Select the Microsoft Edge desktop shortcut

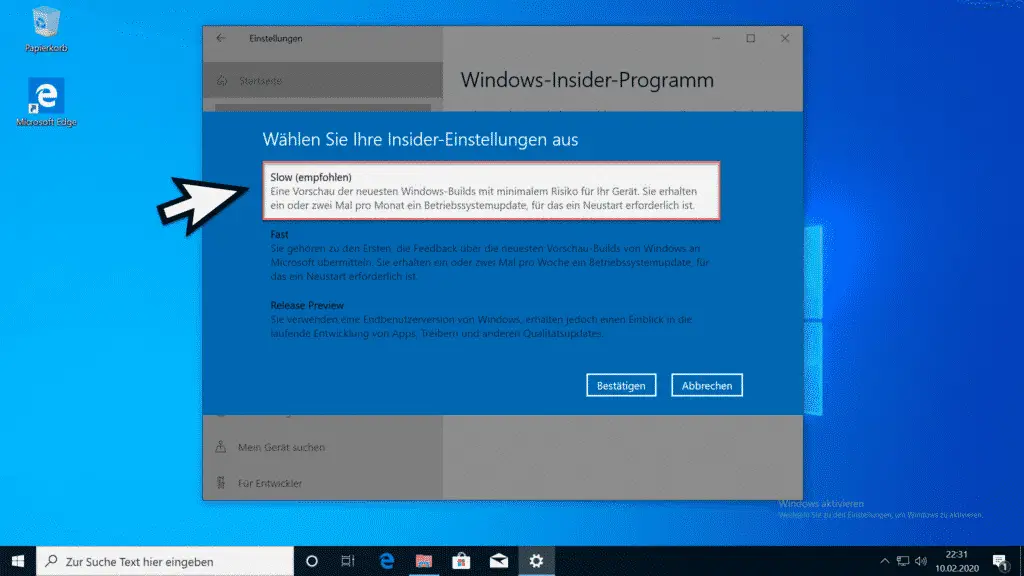click(x=46, y=103)
